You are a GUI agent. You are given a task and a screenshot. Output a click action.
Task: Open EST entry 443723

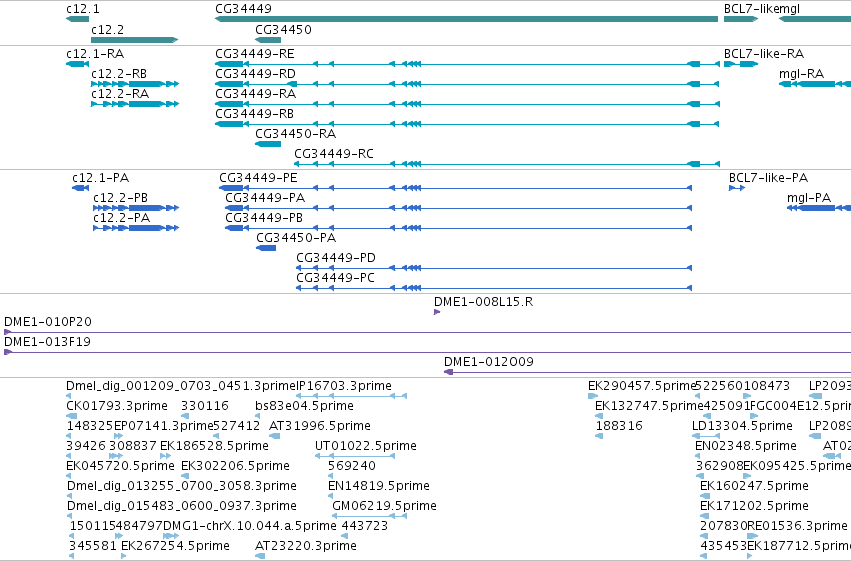click(364, 526)
